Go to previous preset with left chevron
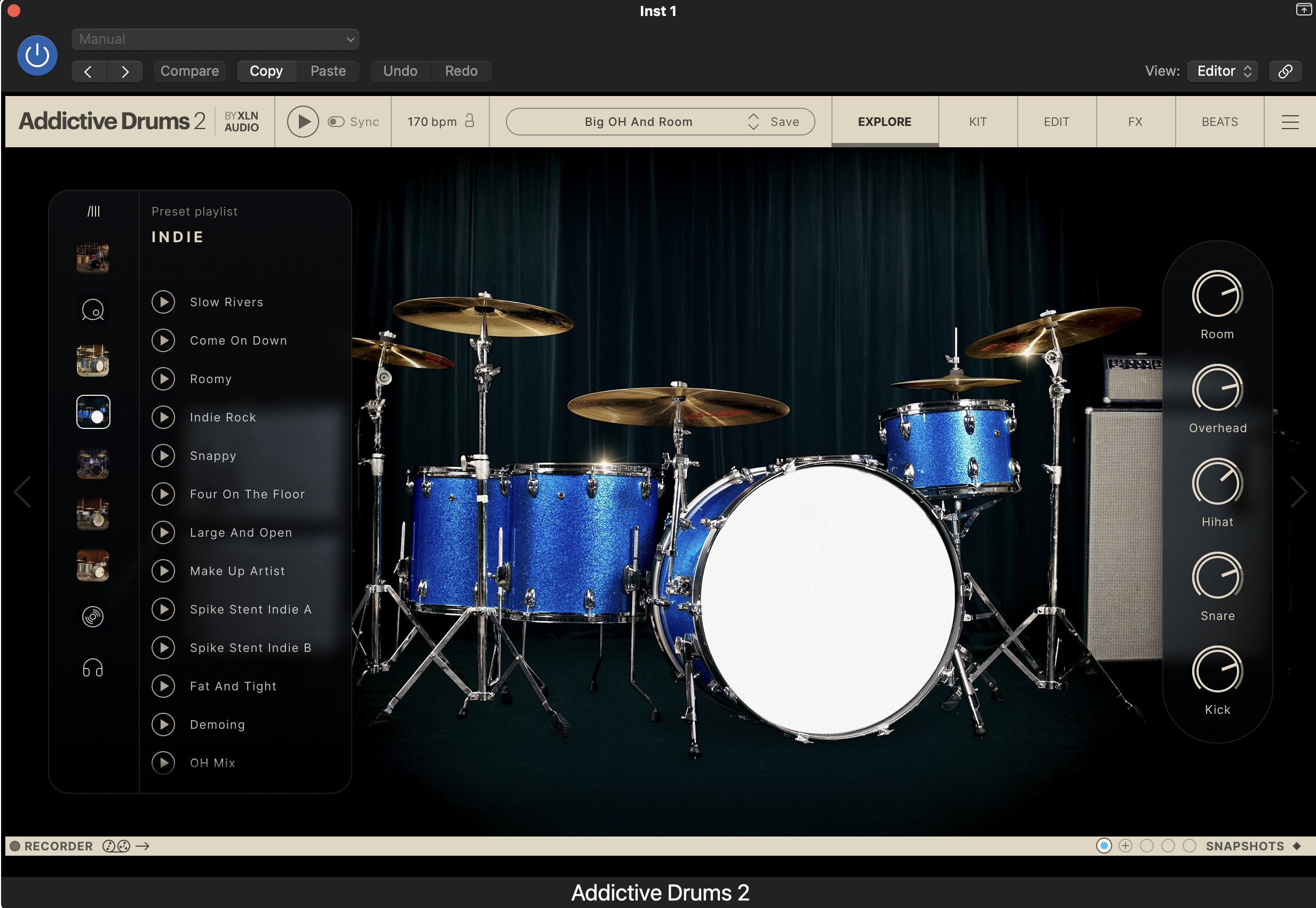Viewport: 1316px width, 908px height. coord(88,71)
